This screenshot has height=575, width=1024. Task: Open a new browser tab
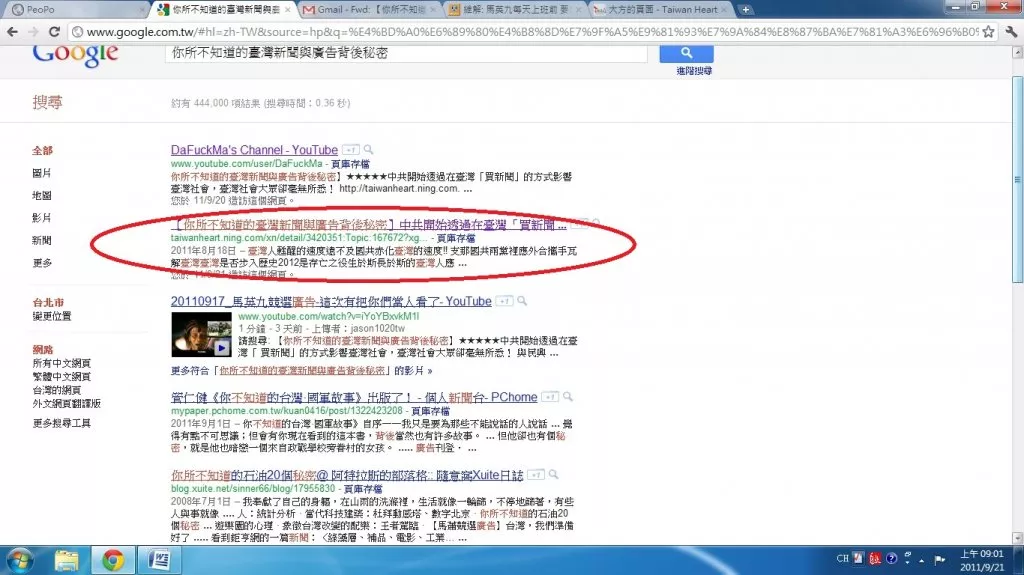[x=745, y=10]
